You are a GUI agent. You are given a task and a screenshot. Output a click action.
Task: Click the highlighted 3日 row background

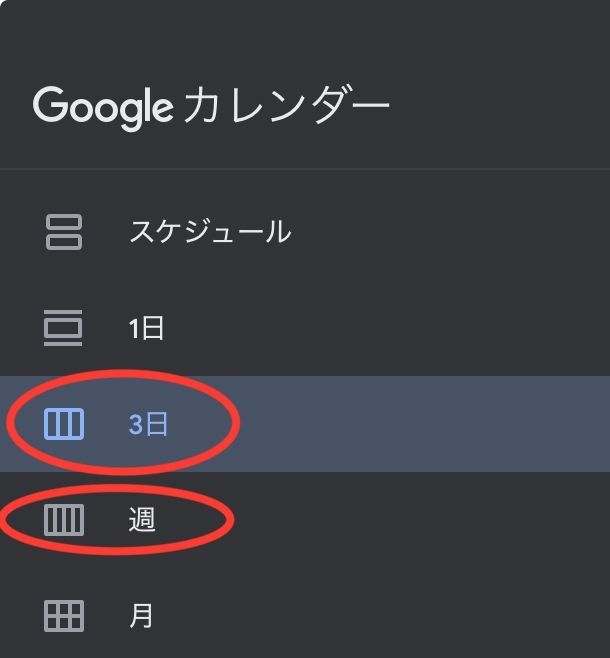pyautogui.click(x=420, y=424)
